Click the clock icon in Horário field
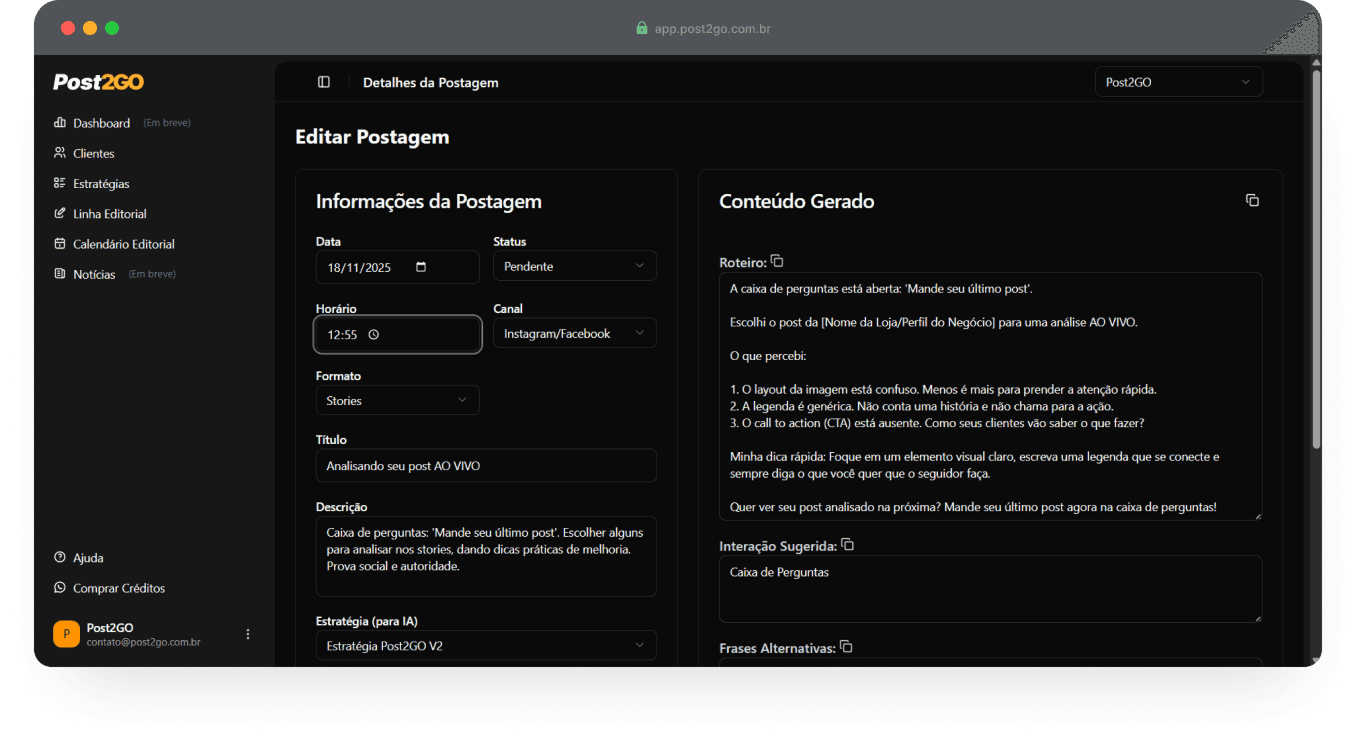The height and width of the screenshot is (743, 1363). pos(374,335)
